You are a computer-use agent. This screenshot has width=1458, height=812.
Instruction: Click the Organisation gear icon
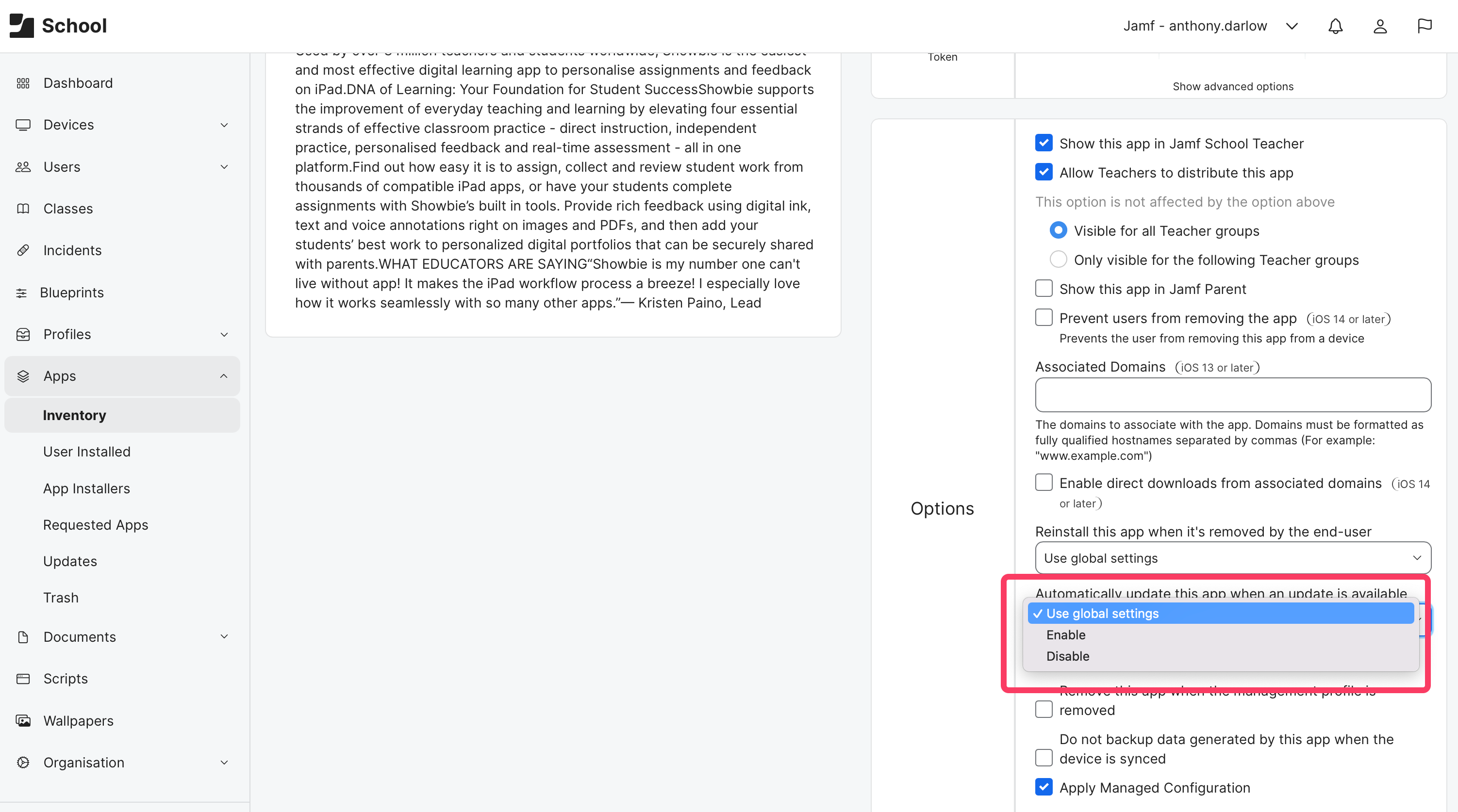pyautogui.click(x=23, y=763)
